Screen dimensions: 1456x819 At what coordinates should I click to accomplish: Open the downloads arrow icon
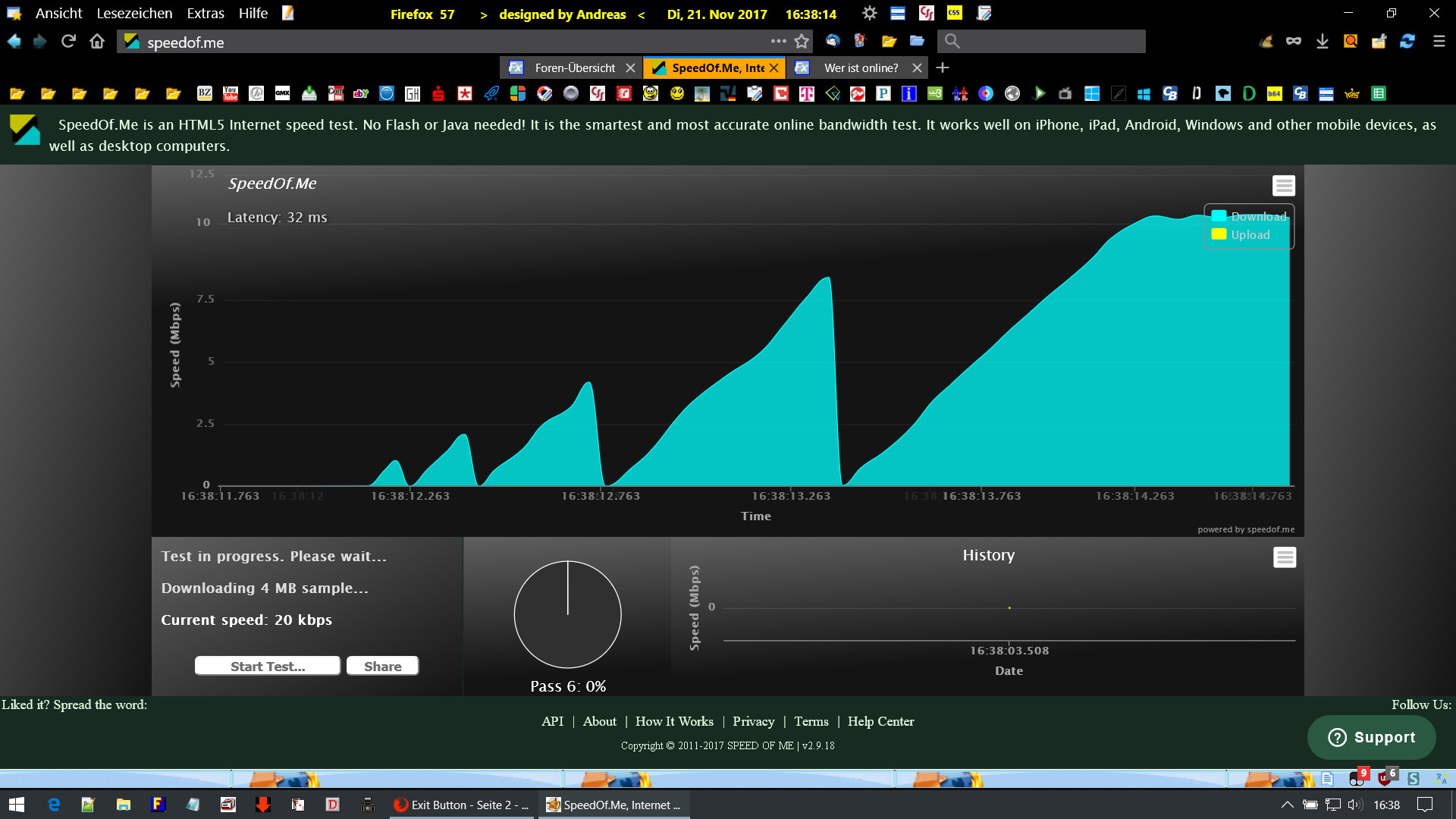[1322, 41]
